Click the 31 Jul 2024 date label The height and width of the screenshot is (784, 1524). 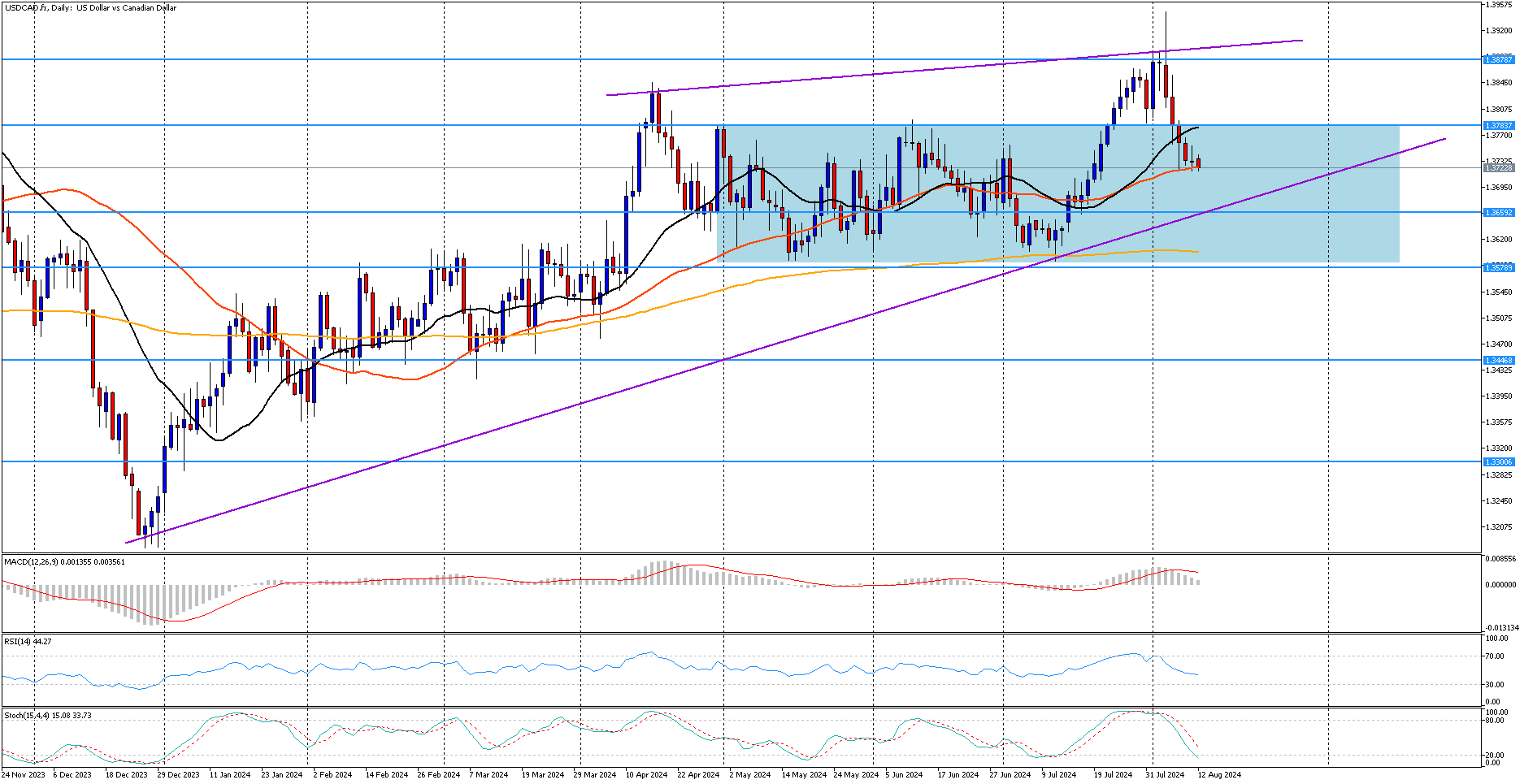tap(1165, 775)
